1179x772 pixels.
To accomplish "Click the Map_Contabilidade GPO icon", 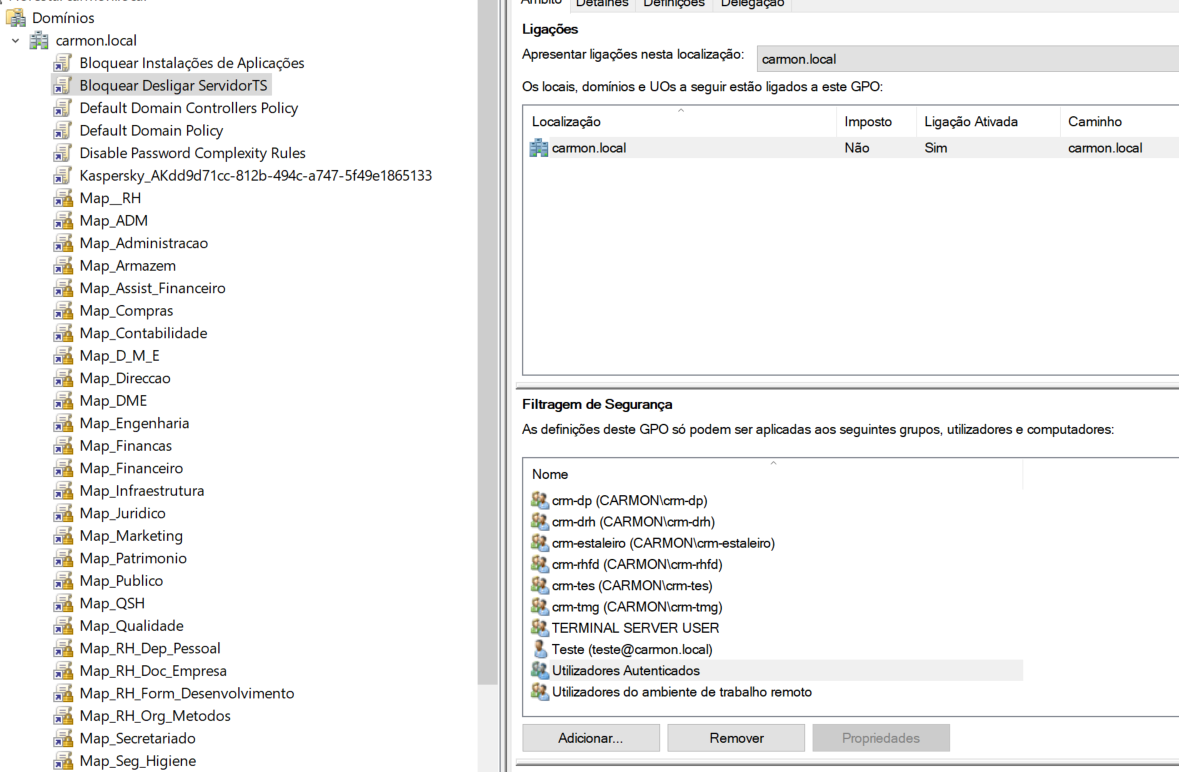I will pos(63,334).
